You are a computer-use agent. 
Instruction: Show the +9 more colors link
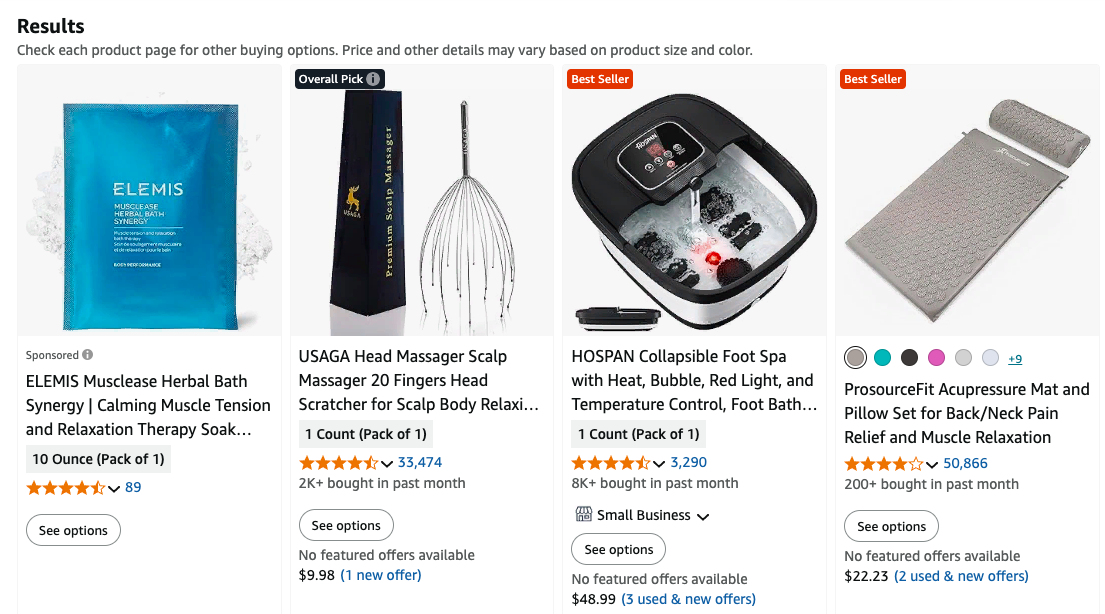tap(1014, 359)
